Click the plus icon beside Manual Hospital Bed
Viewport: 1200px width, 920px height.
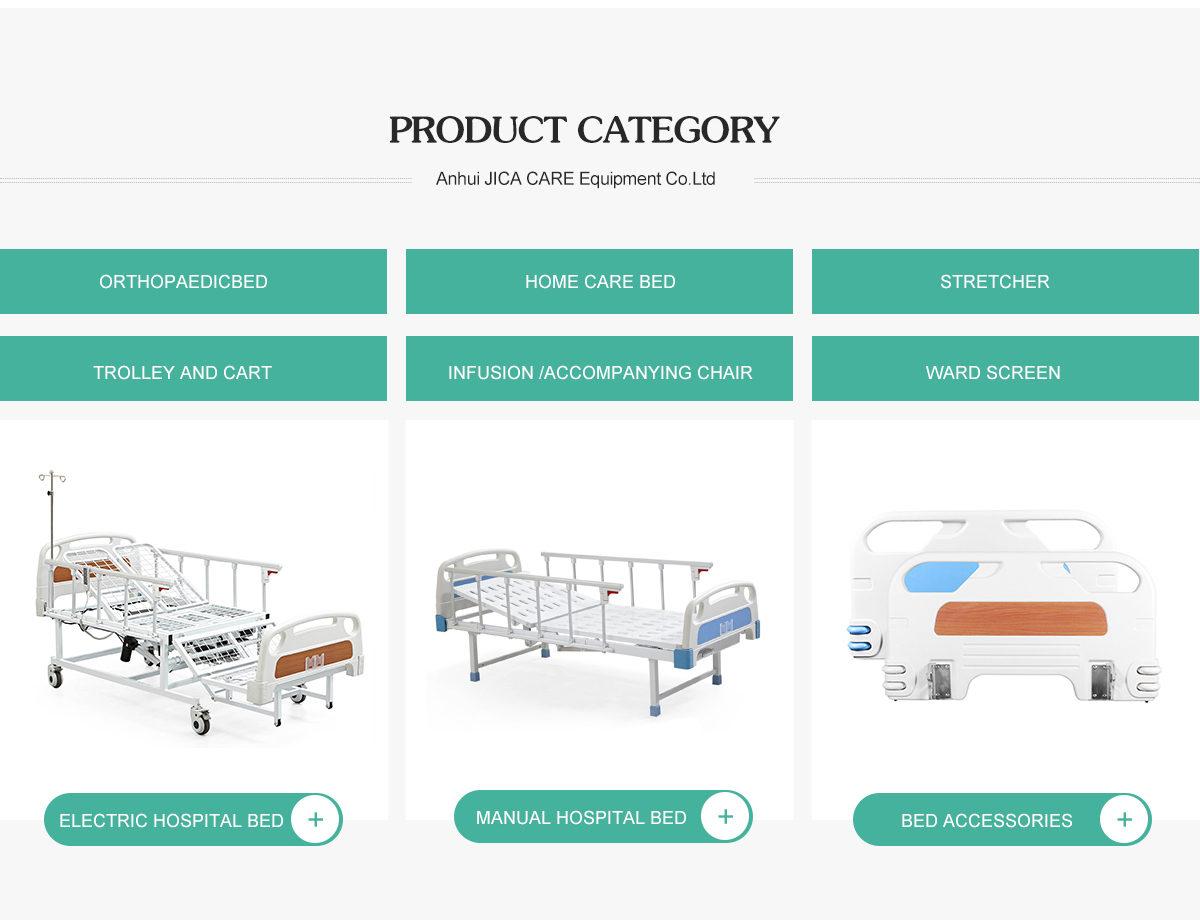pyautogui.click(x=725, y=817)
